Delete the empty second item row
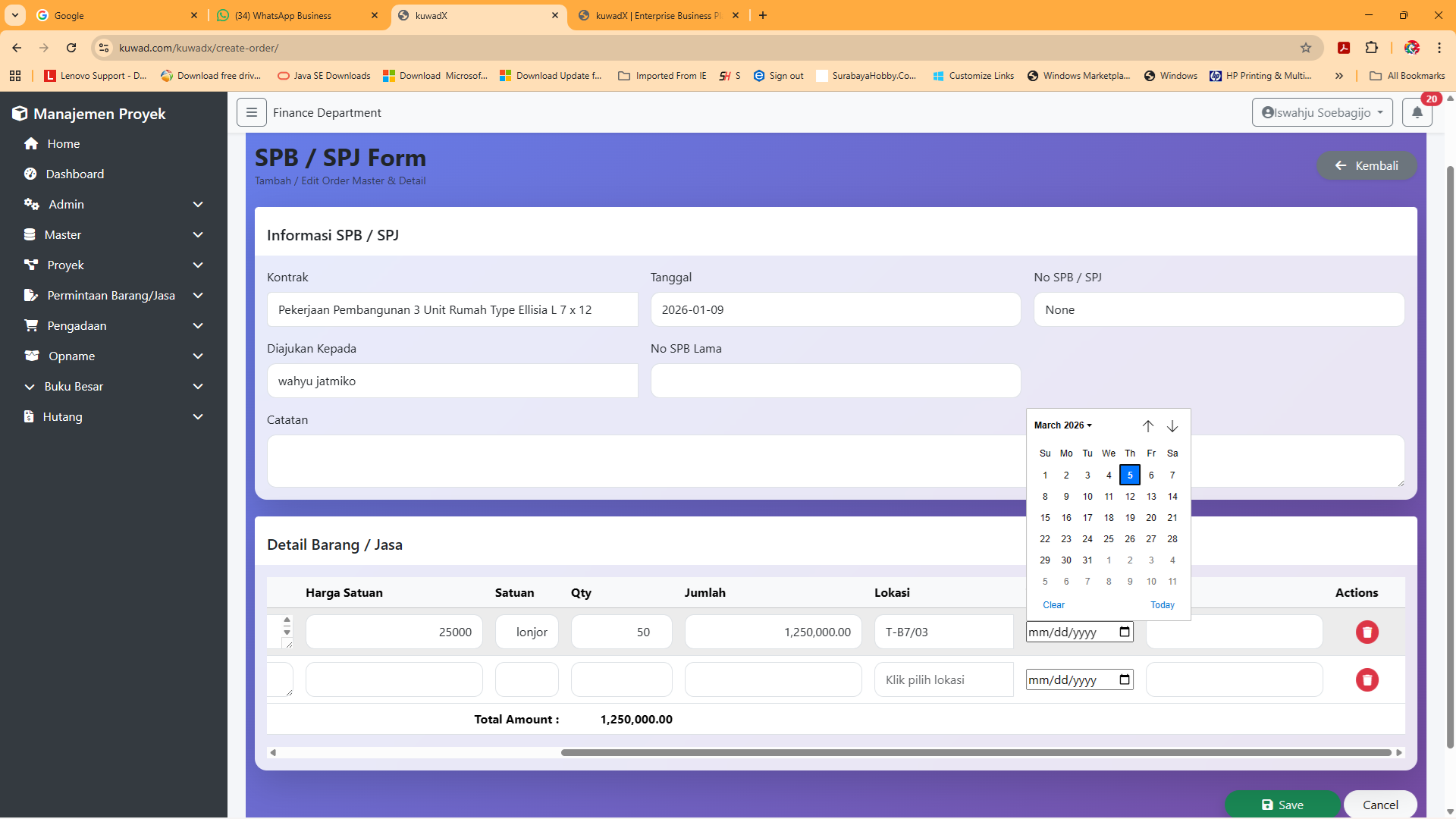 [x=1367, y=680]
